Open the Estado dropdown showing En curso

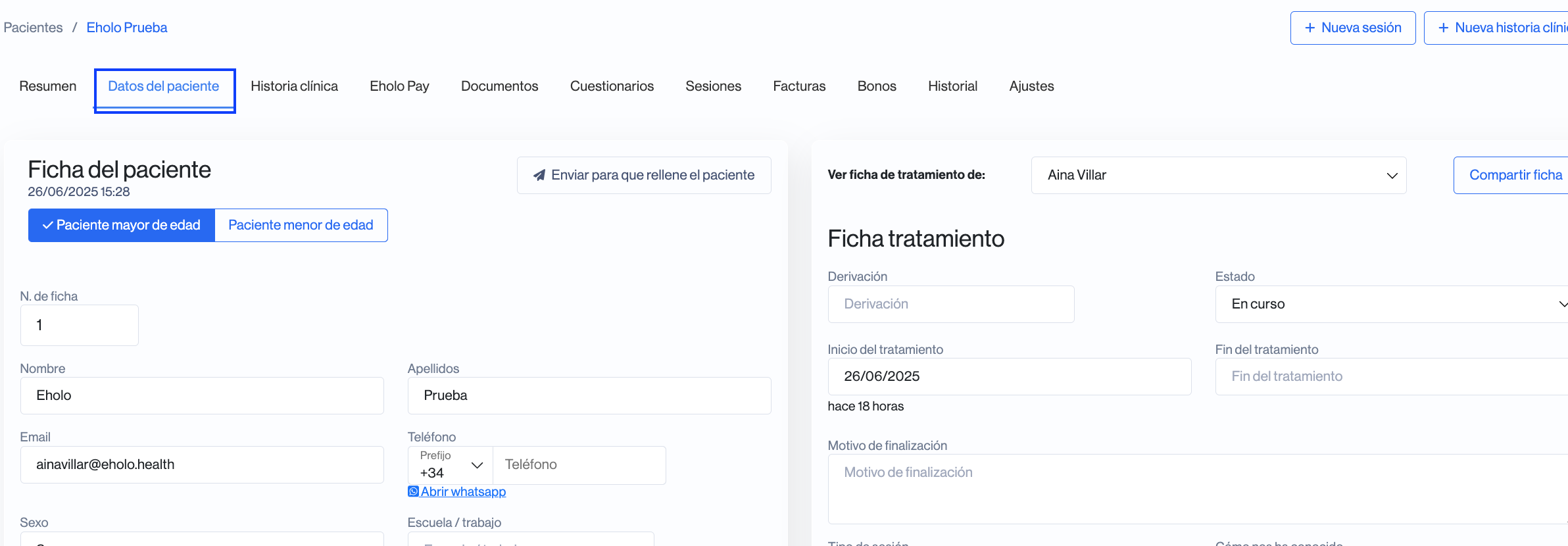[1390, 304]
